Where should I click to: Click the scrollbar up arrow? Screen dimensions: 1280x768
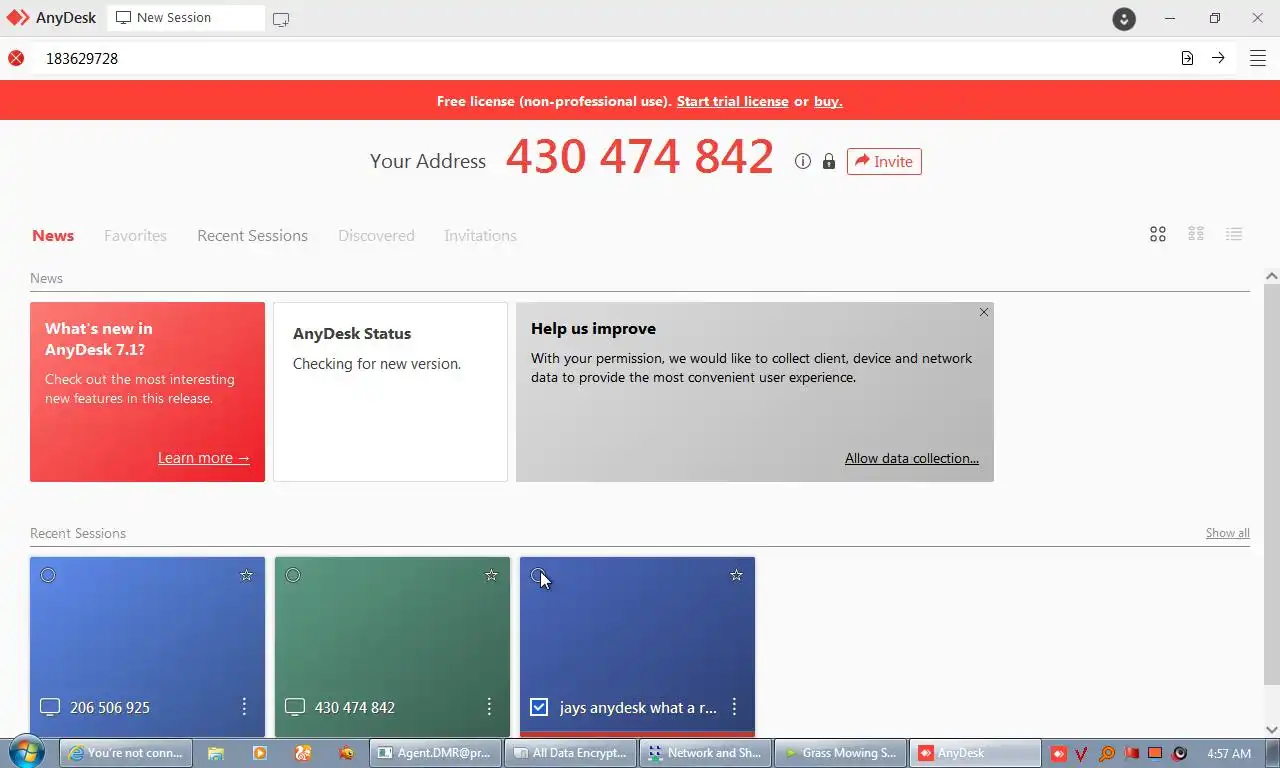(x=1272, y=276)
